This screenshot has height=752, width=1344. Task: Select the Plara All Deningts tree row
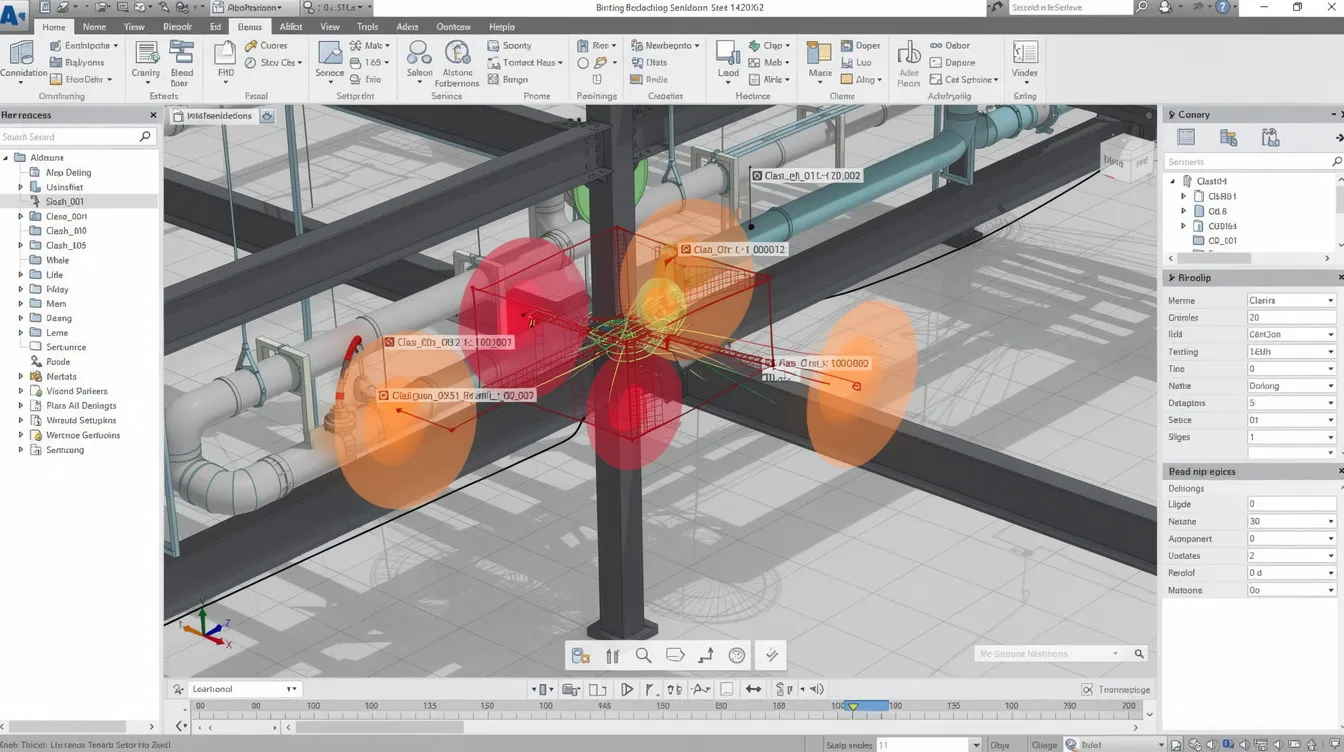79,405
